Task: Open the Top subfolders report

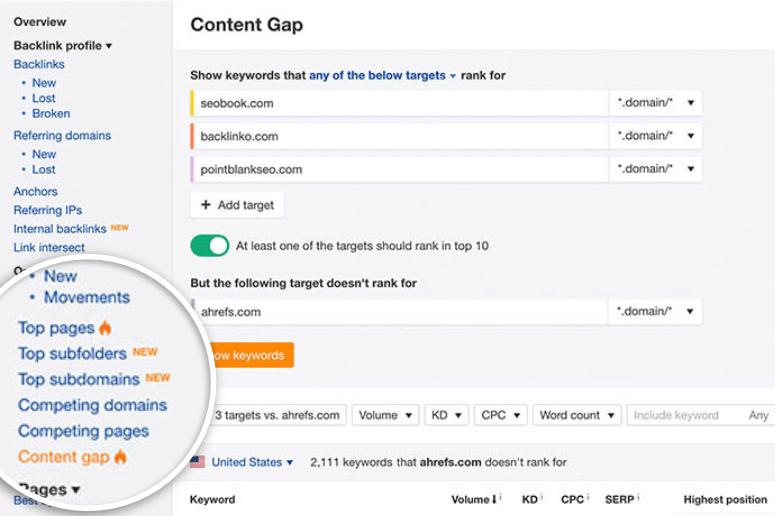Action: (x=72, y=354)
